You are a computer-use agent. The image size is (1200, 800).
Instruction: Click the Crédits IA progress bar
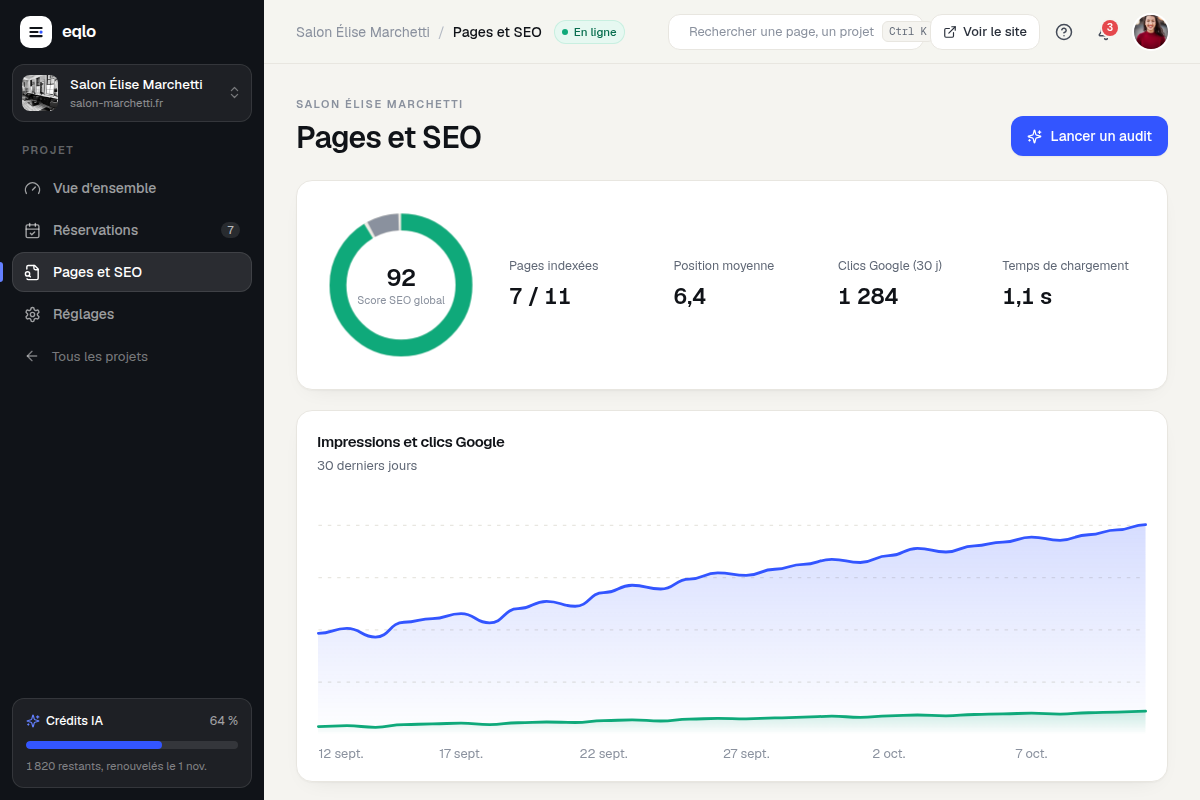click(x=132, y=745)
